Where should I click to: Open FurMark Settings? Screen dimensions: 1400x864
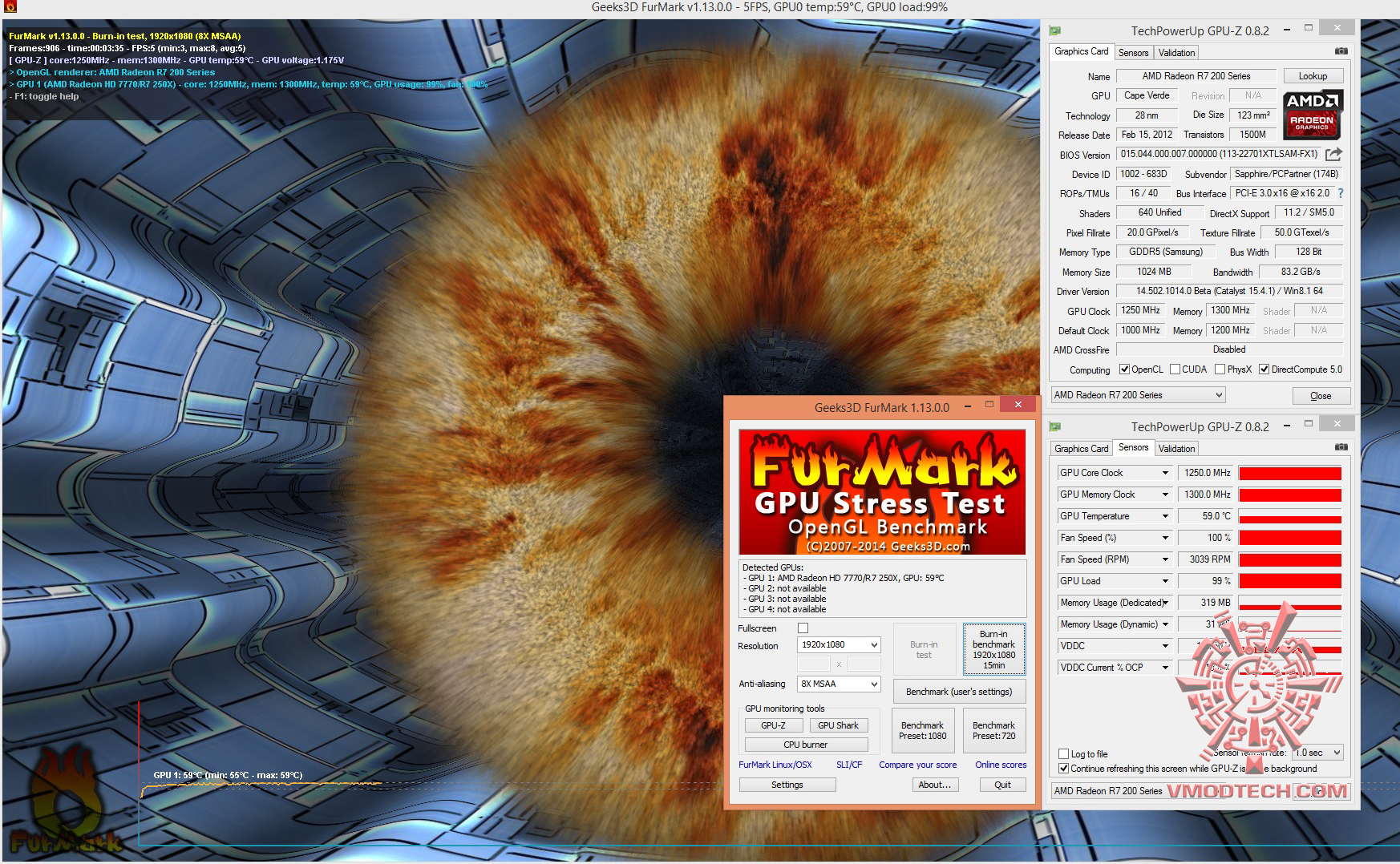[x=787, y=785]
